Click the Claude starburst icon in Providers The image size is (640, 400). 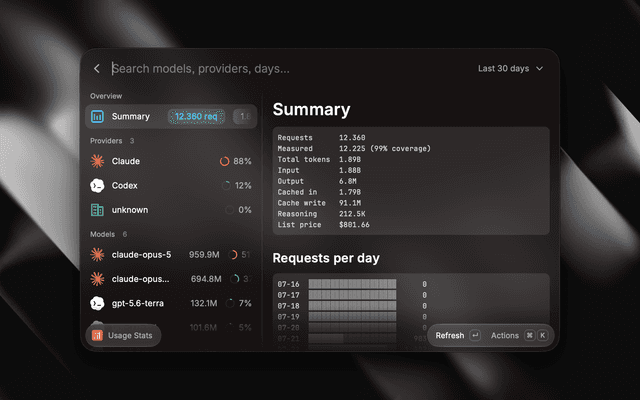(x=97, y=161)
